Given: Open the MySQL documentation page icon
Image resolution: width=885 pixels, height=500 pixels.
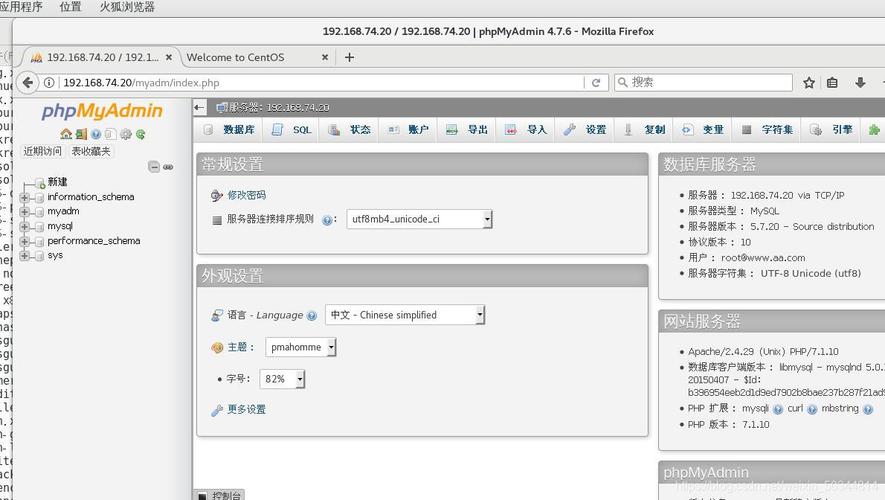Looking at the screenshot, I should (x=111, y=134).
